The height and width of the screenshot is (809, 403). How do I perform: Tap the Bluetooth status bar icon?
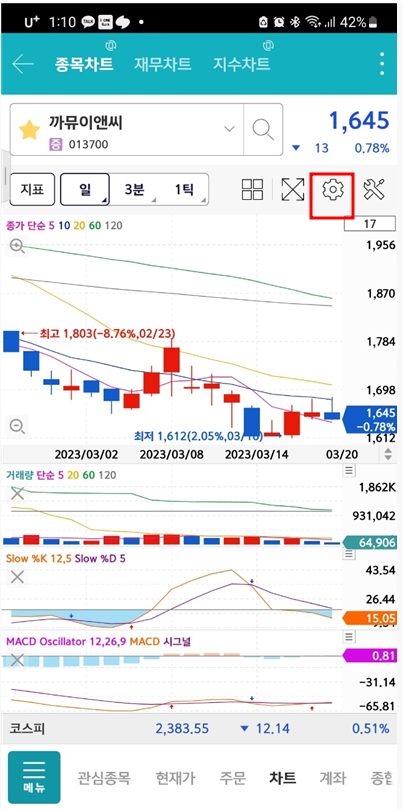pyautogui.click(x=296, y=22)
